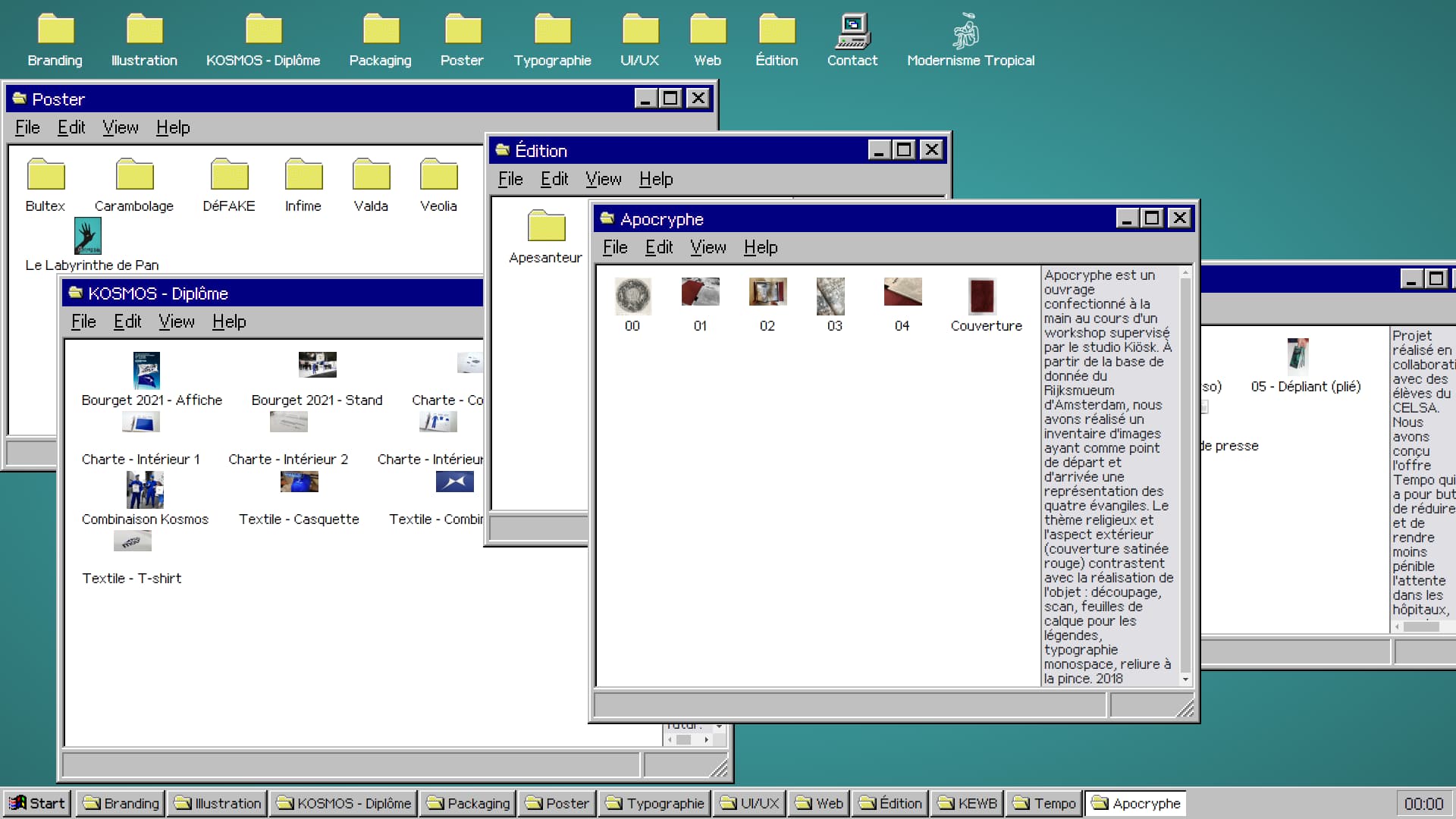Open the Bourget 2021 - Affiche file
The width and height of the screenshot is (1456, 819).
(146, 371)
